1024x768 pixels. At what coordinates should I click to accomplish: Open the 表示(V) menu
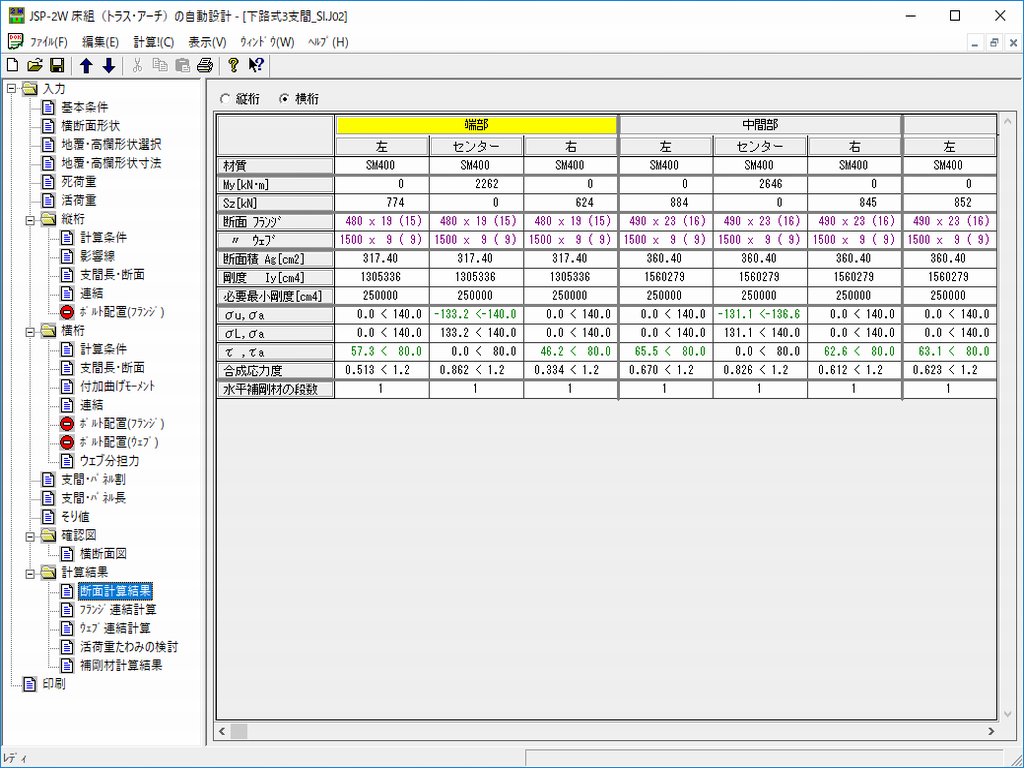(x=207, y=42)
